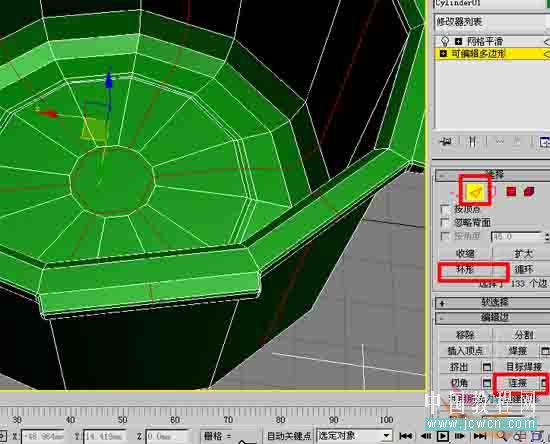Click Remove Modifier icon below stack

[517, 142]
